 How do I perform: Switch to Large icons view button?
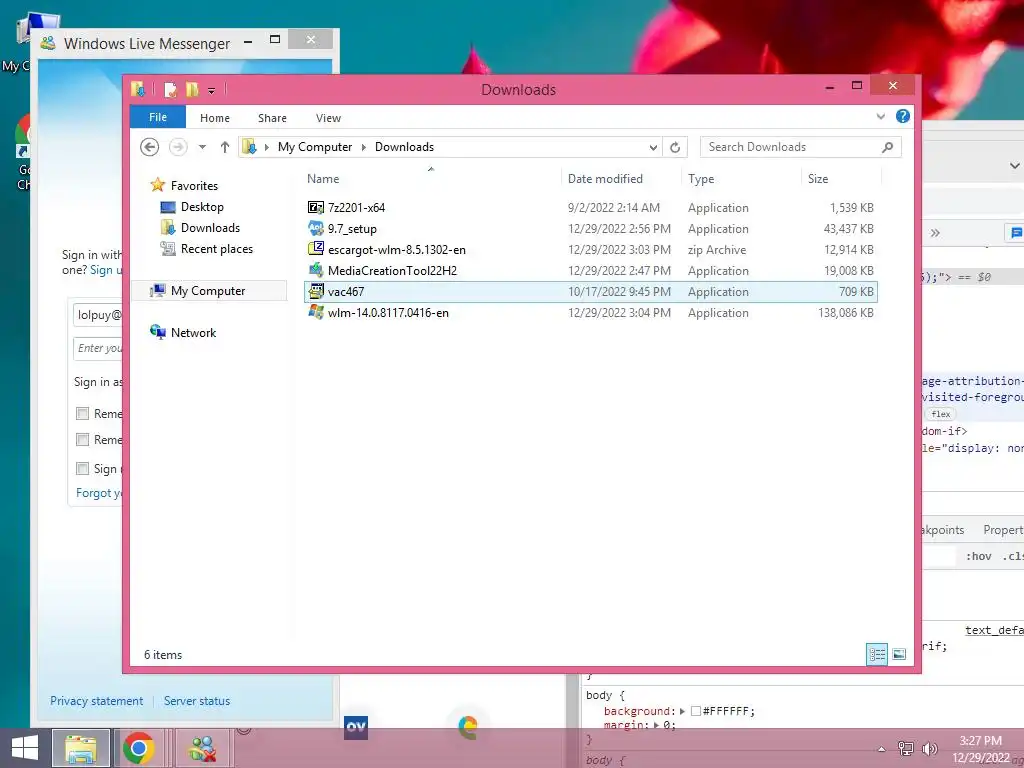coord(899,654)
